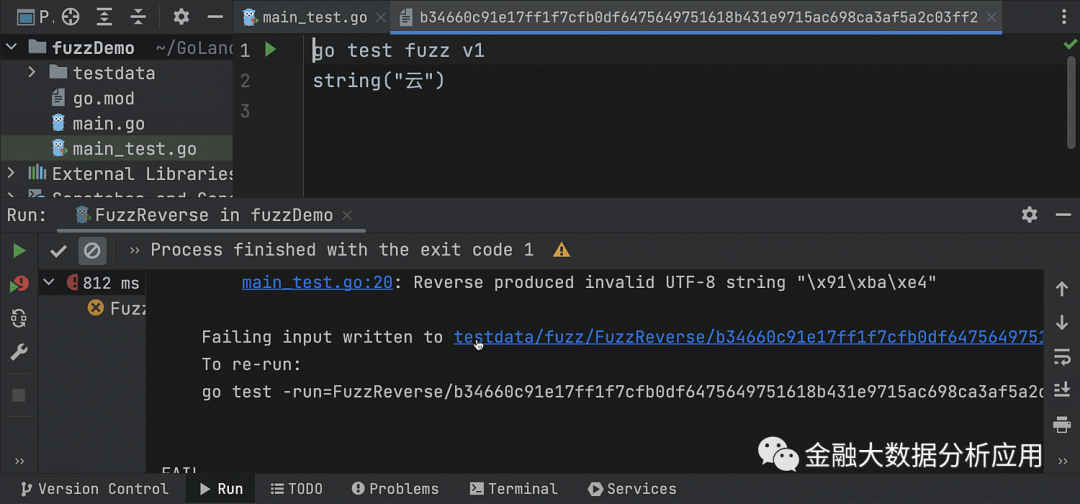Collapse all in Project tool window
Screen dimensions: 1080x504
click(139, 17)
